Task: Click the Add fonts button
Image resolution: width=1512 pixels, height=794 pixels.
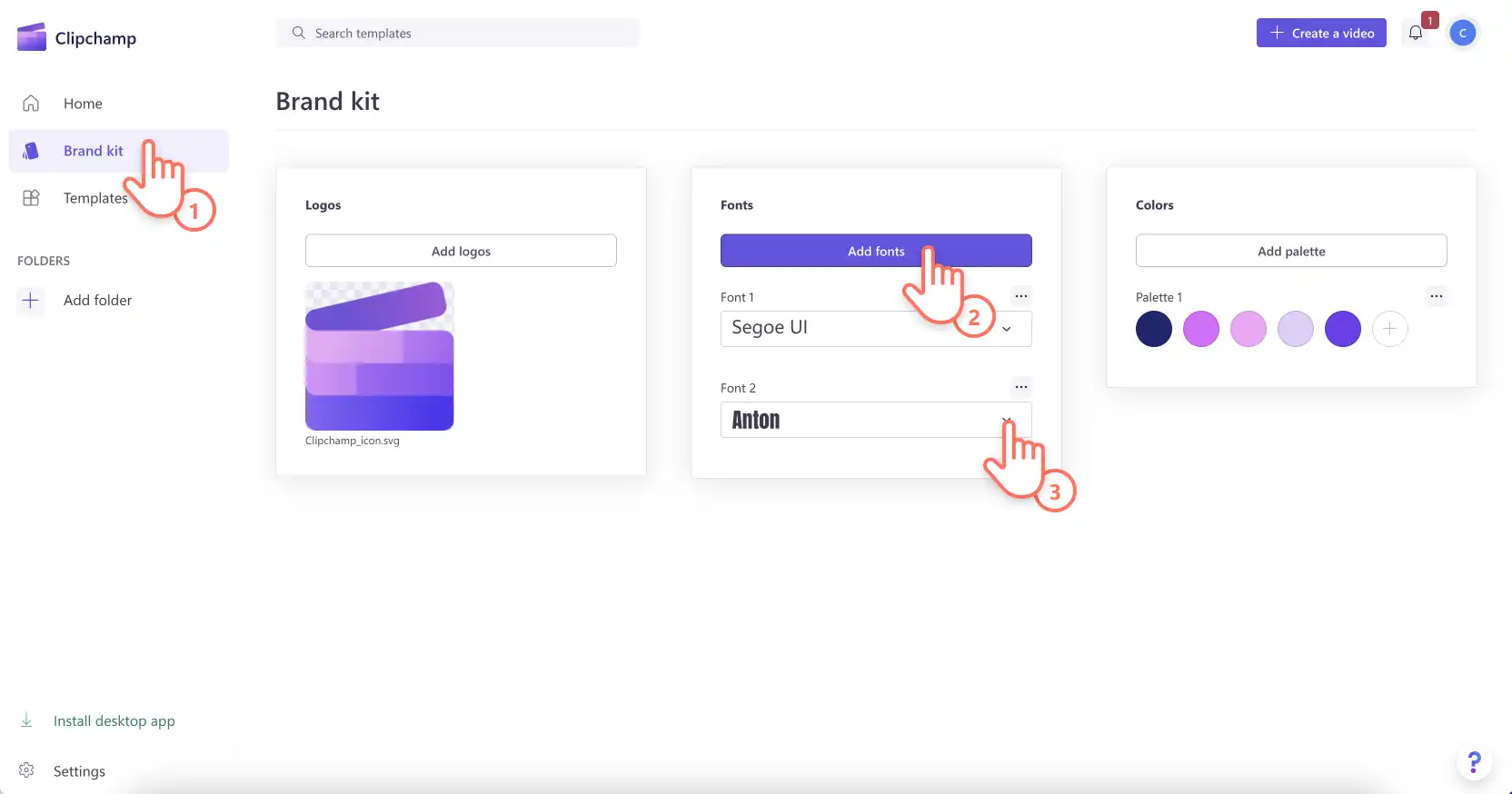Action: pyautogui.click(x=876, y=251)
